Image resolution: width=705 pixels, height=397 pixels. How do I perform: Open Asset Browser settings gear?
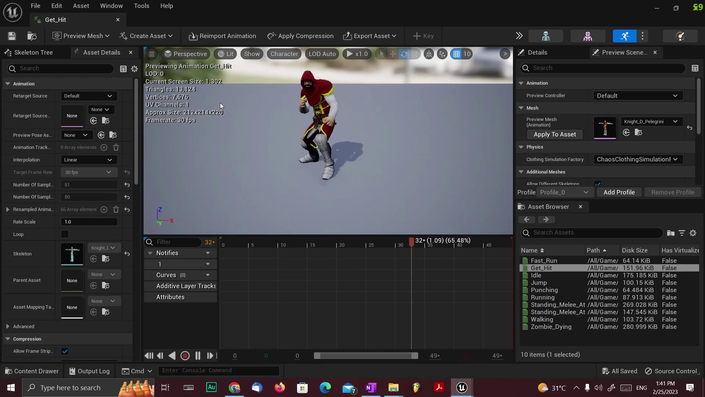(x=693, y=233)
